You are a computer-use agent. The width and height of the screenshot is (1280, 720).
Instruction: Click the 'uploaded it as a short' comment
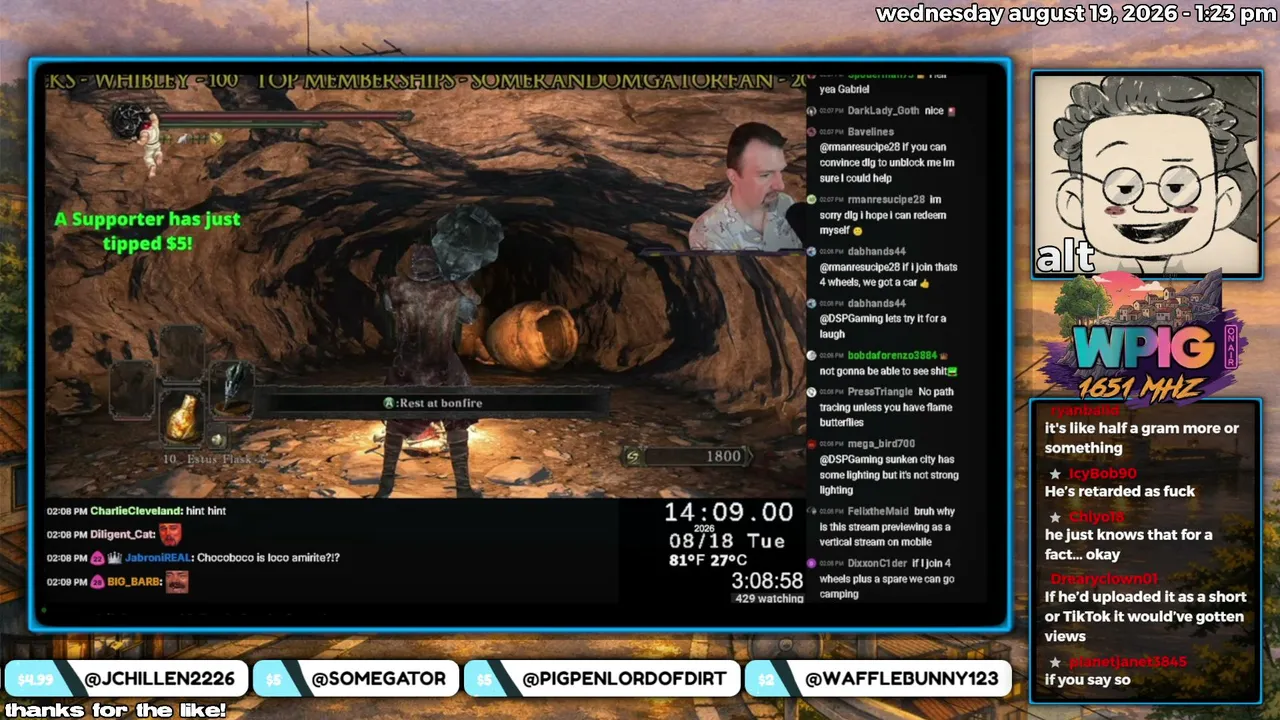pyautogui.click(x=1145, y=616)
